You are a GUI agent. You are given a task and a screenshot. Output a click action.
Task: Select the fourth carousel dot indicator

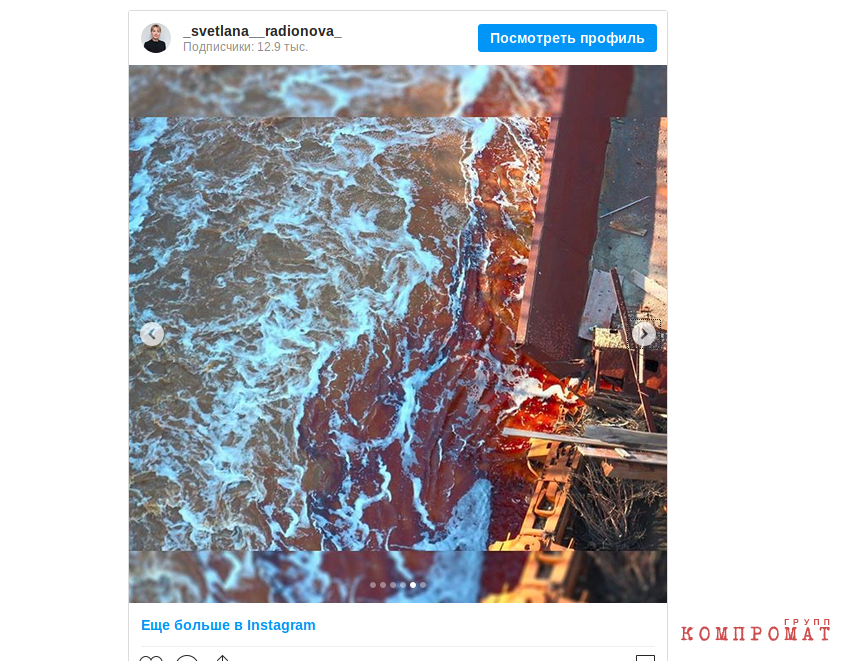[403, 585]
